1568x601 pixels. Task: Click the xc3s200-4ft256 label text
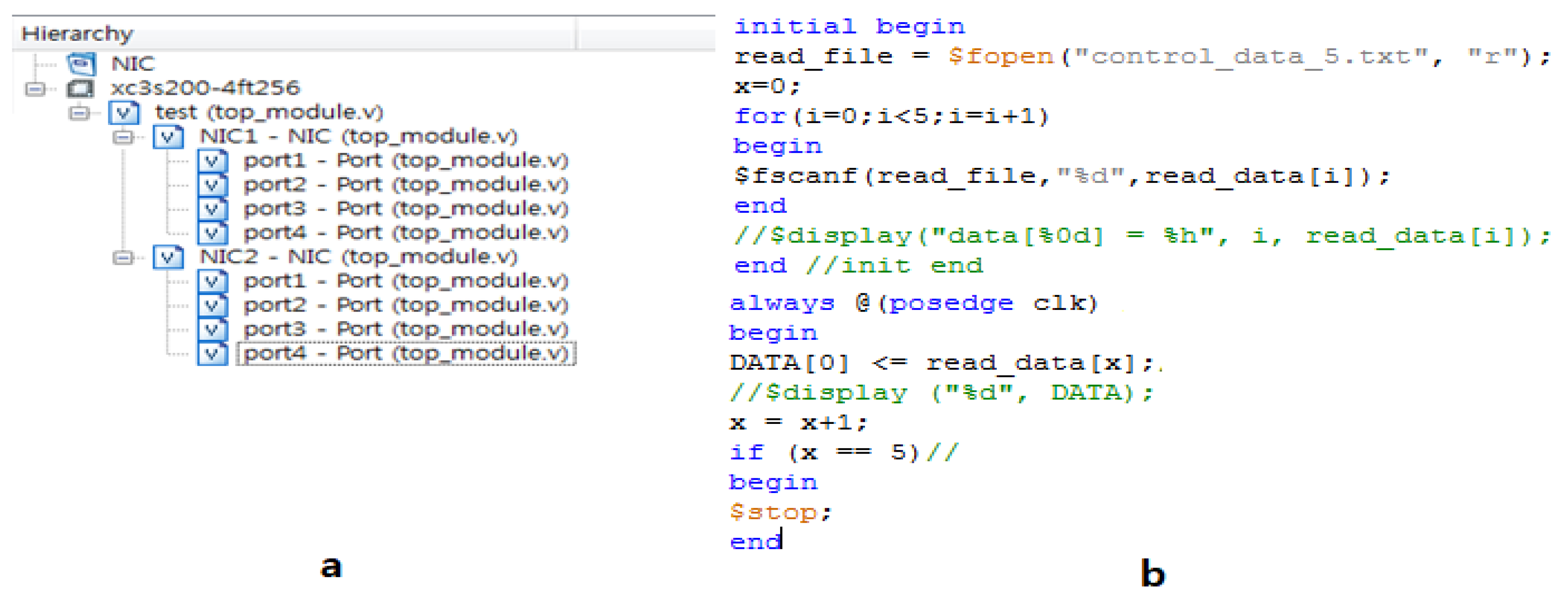pos(205,88)
